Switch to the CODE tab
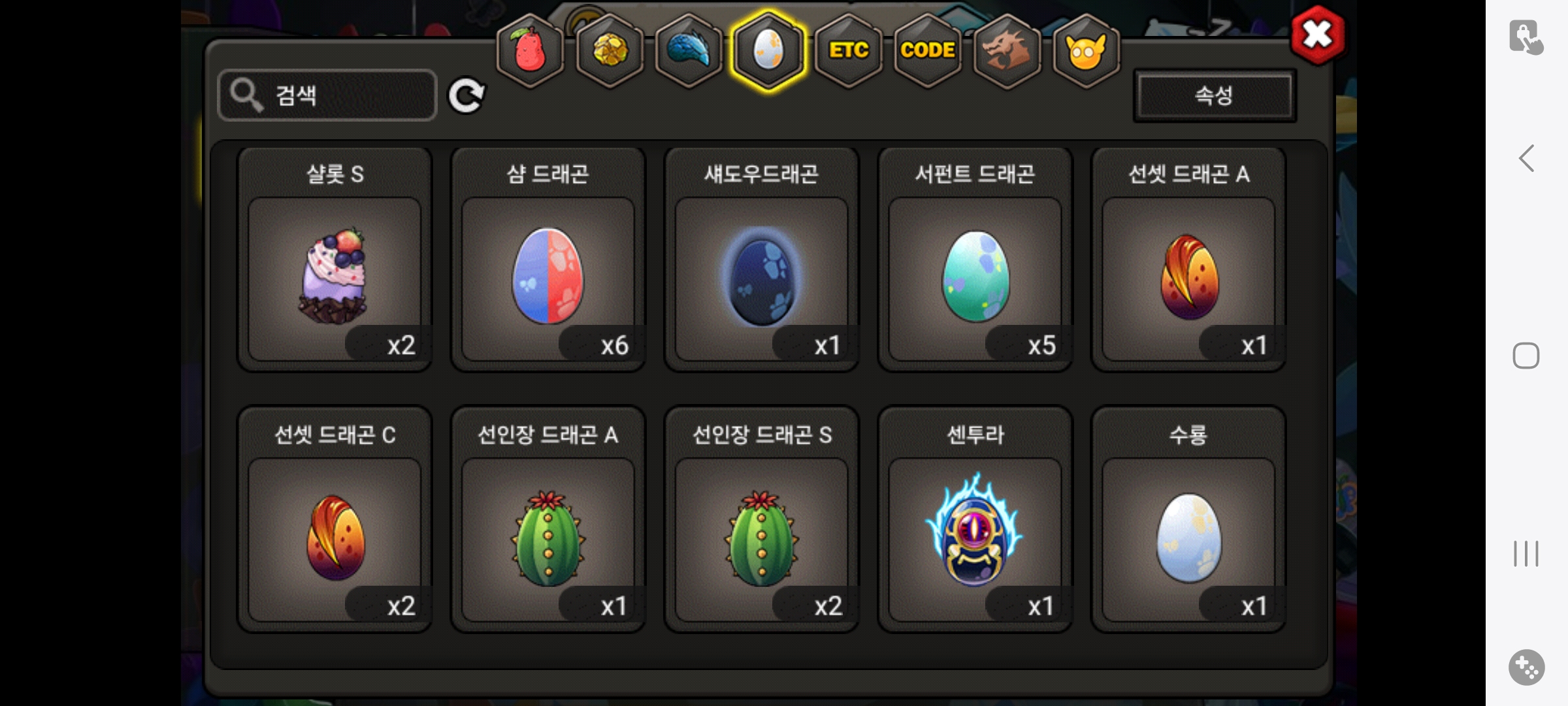 pyautogui.click(x=927, y=50)
